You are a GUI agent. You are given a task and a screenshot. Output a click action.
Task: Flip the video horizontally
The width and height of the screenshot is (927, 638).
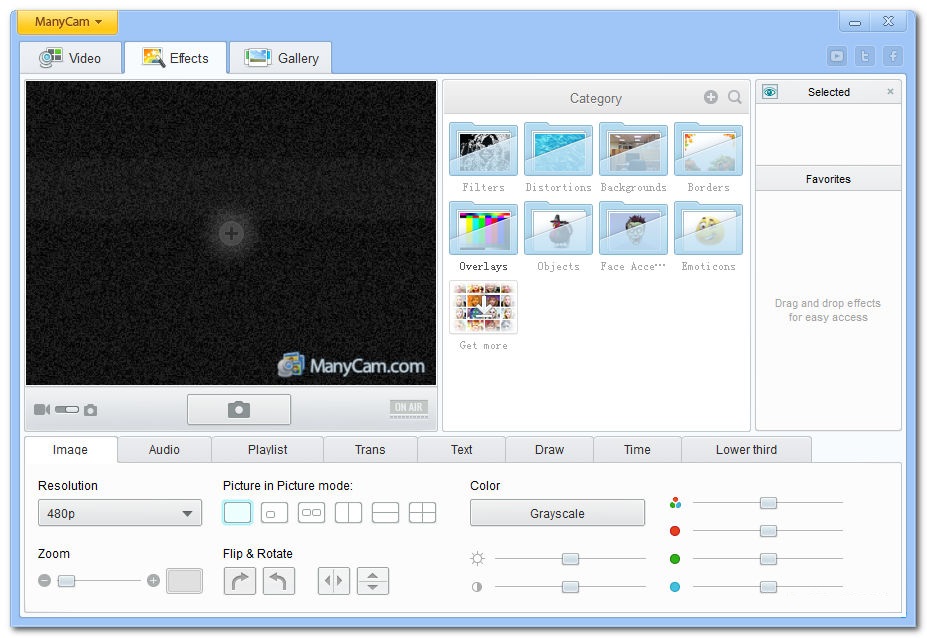pos(334,581)
